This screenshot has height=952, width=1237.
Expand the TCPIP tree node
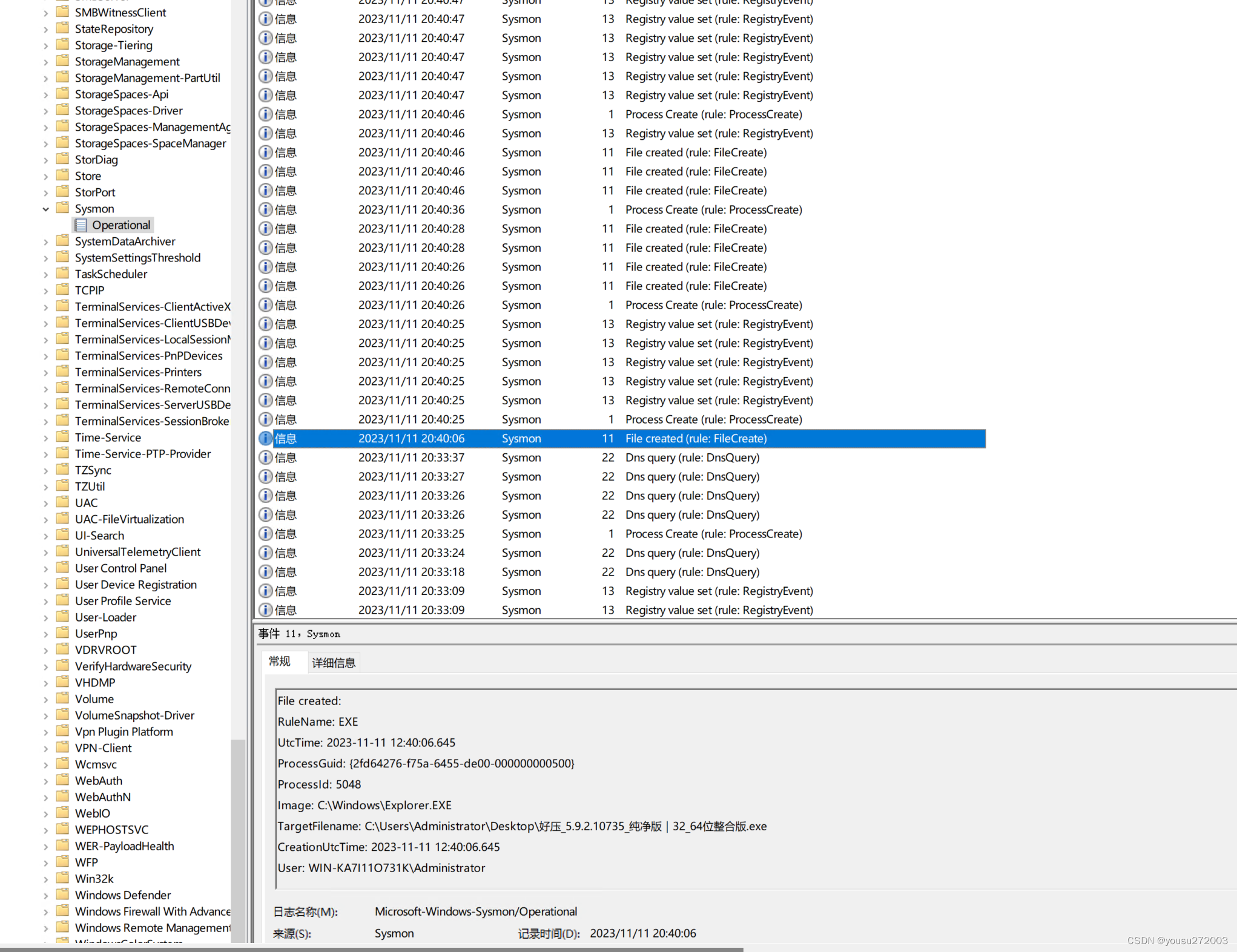tap(46, 291)
